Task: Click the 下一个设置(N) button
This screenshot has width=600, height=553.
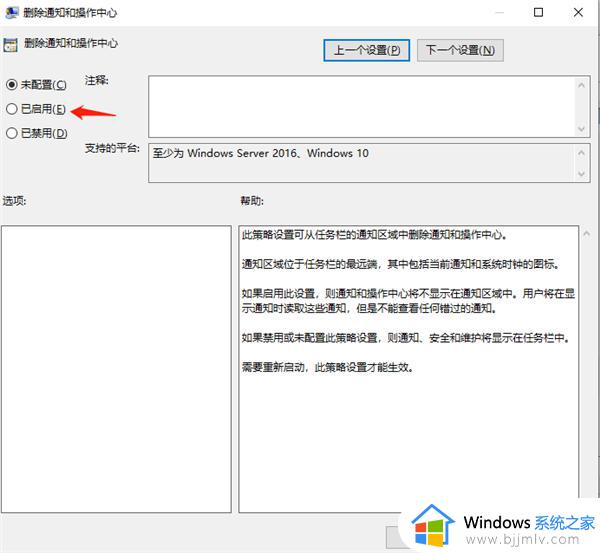Action: [460, 50]
